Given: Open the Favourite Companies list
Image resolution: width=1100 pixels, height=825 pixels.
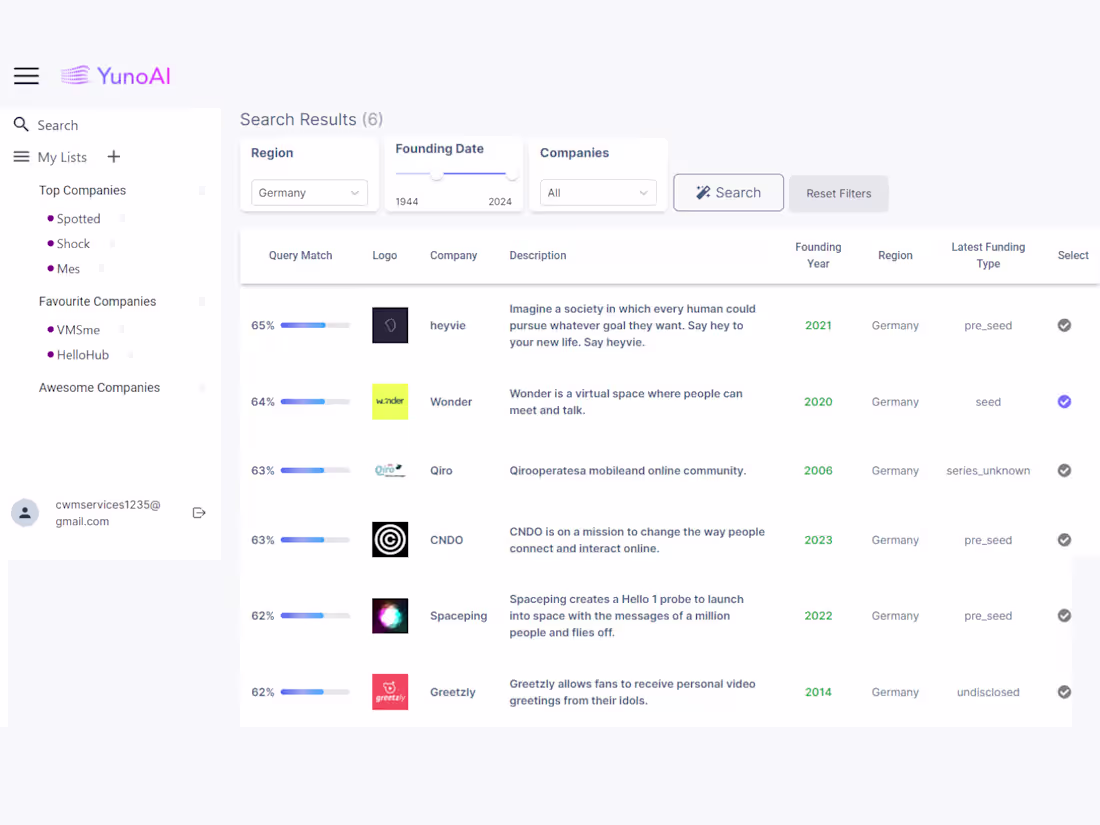Looking at the screenshot, I should tap(98, 301).
